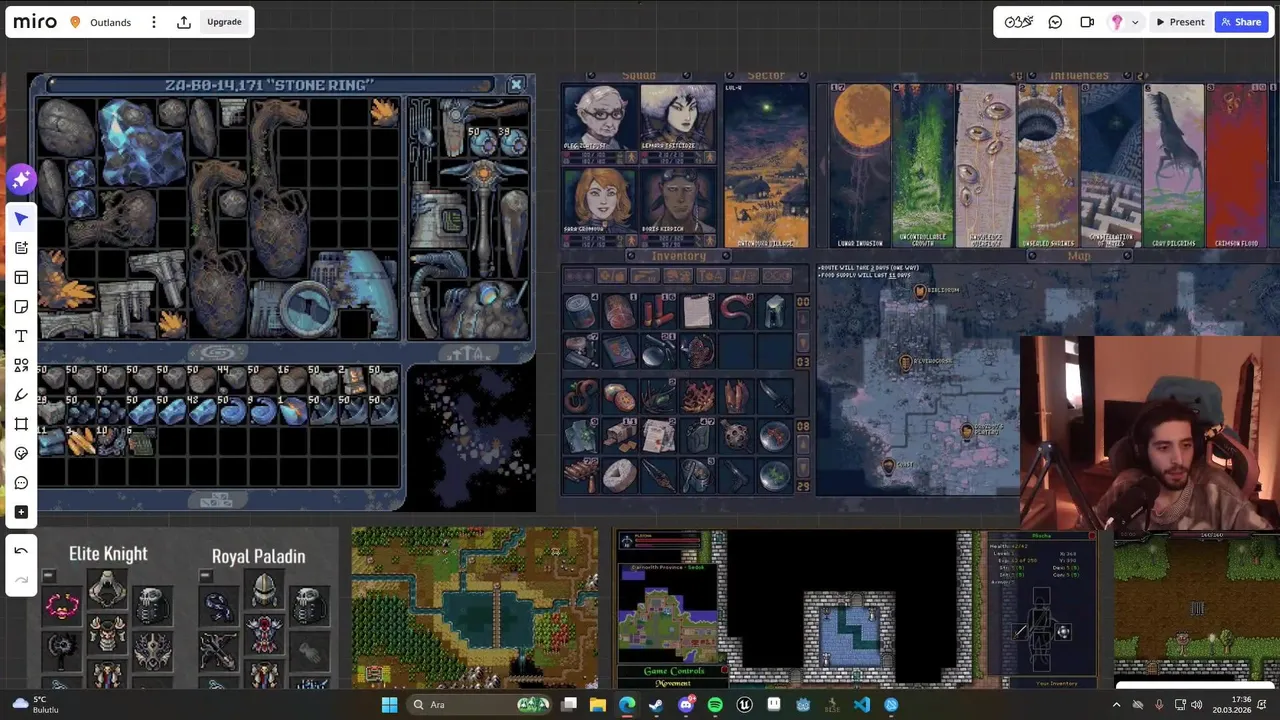Screen dimensions: 1280x720
Task: Start Present mode
Action: click(x=1180, y=22)
